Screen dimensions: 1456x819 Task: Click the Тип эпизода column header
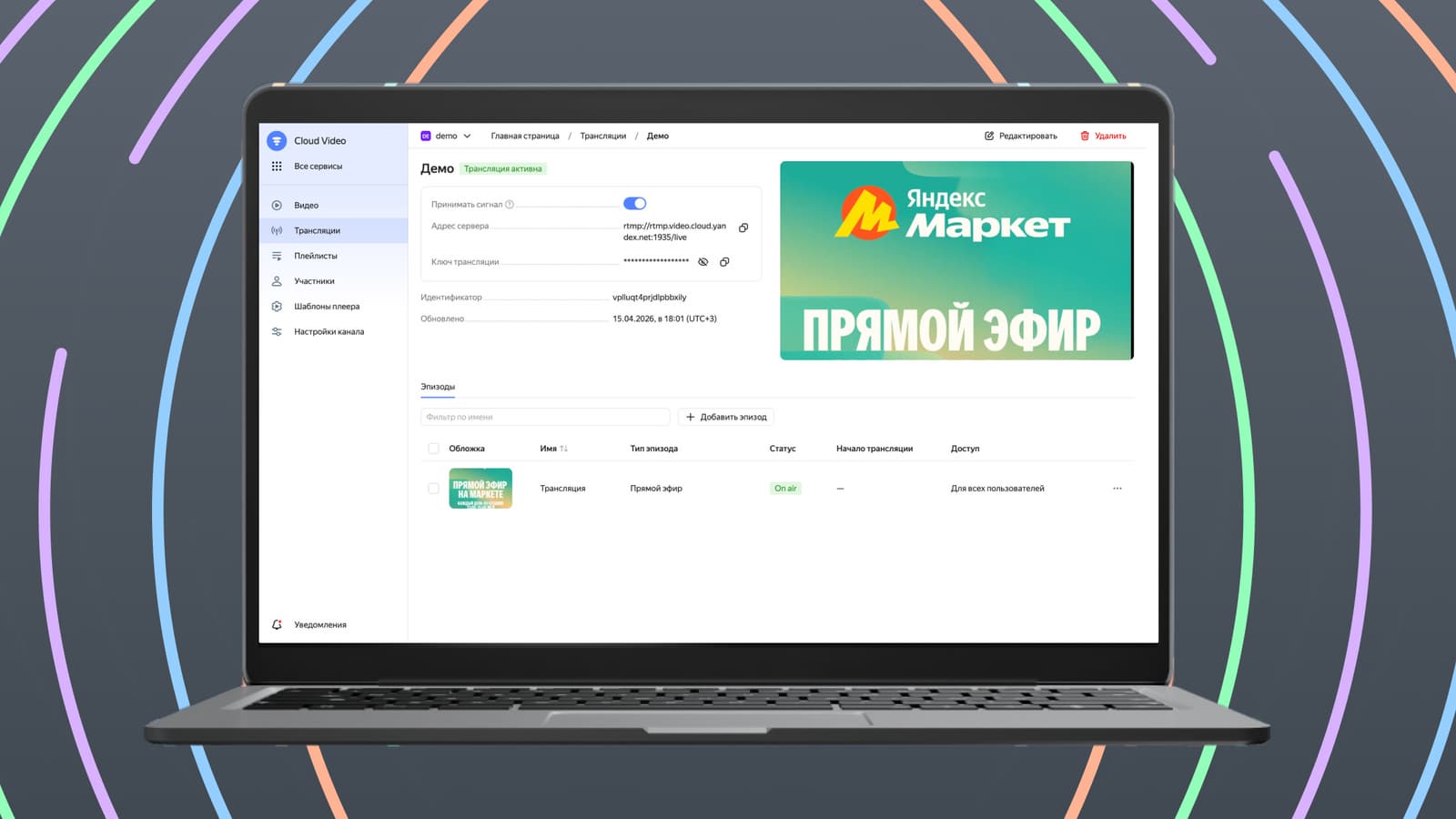pos(653,449)
